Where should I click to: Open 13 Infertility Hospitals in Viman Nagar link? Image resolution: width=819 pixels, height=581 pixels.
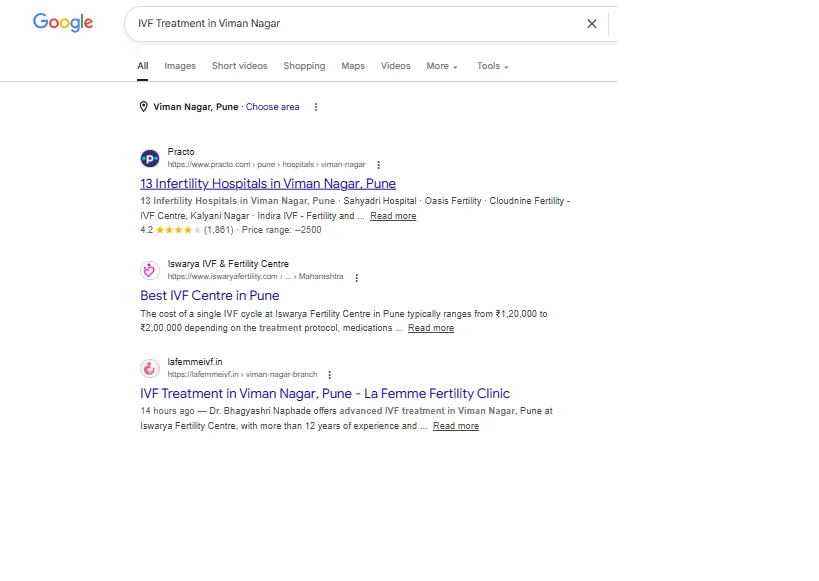268,183
